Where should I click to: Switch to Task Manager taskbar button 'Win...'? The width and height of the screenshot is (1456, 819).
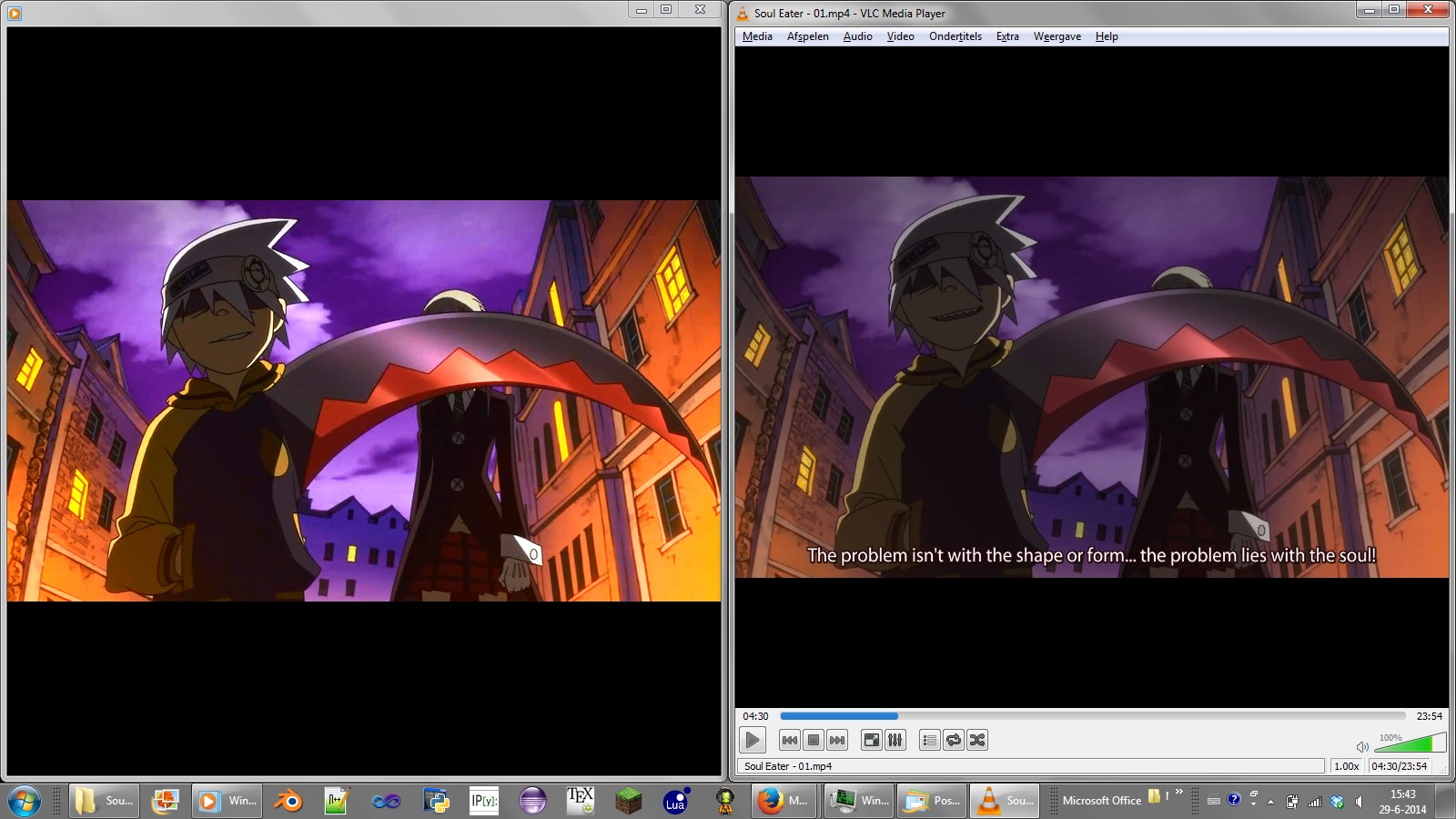coord(858,801)
